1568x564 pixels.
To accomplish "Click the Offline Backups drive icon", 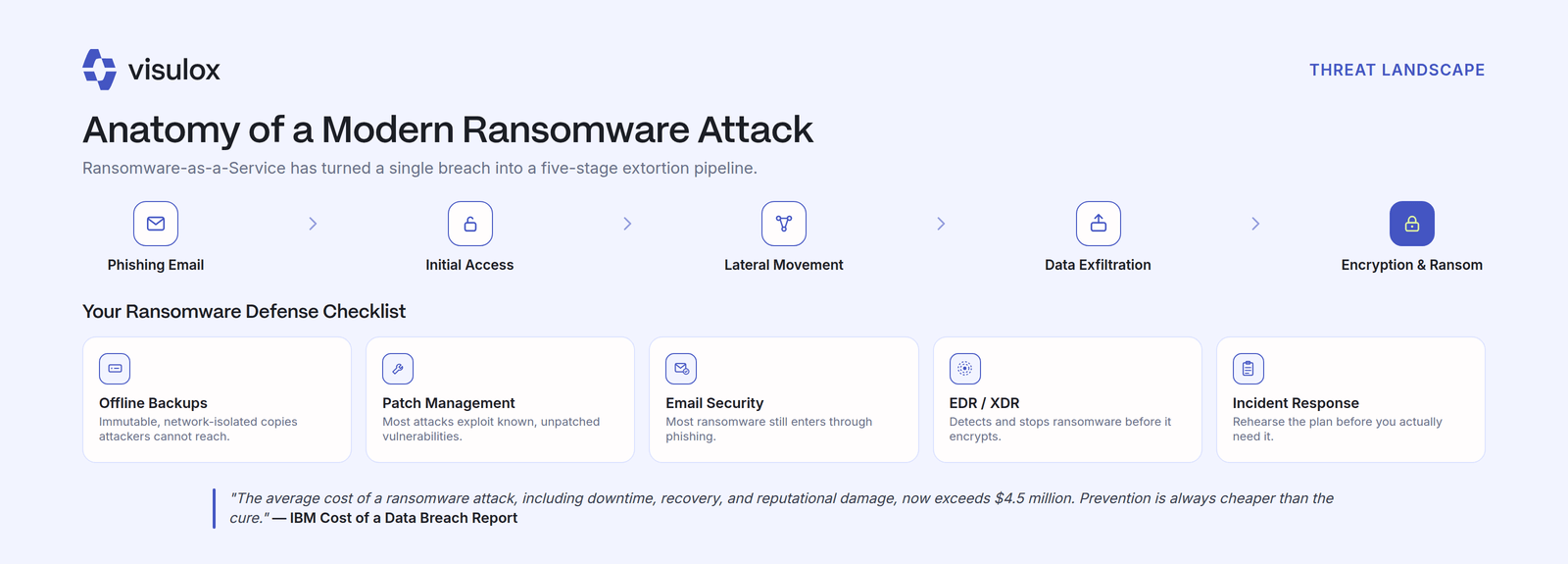I will (x=115, y=369).
